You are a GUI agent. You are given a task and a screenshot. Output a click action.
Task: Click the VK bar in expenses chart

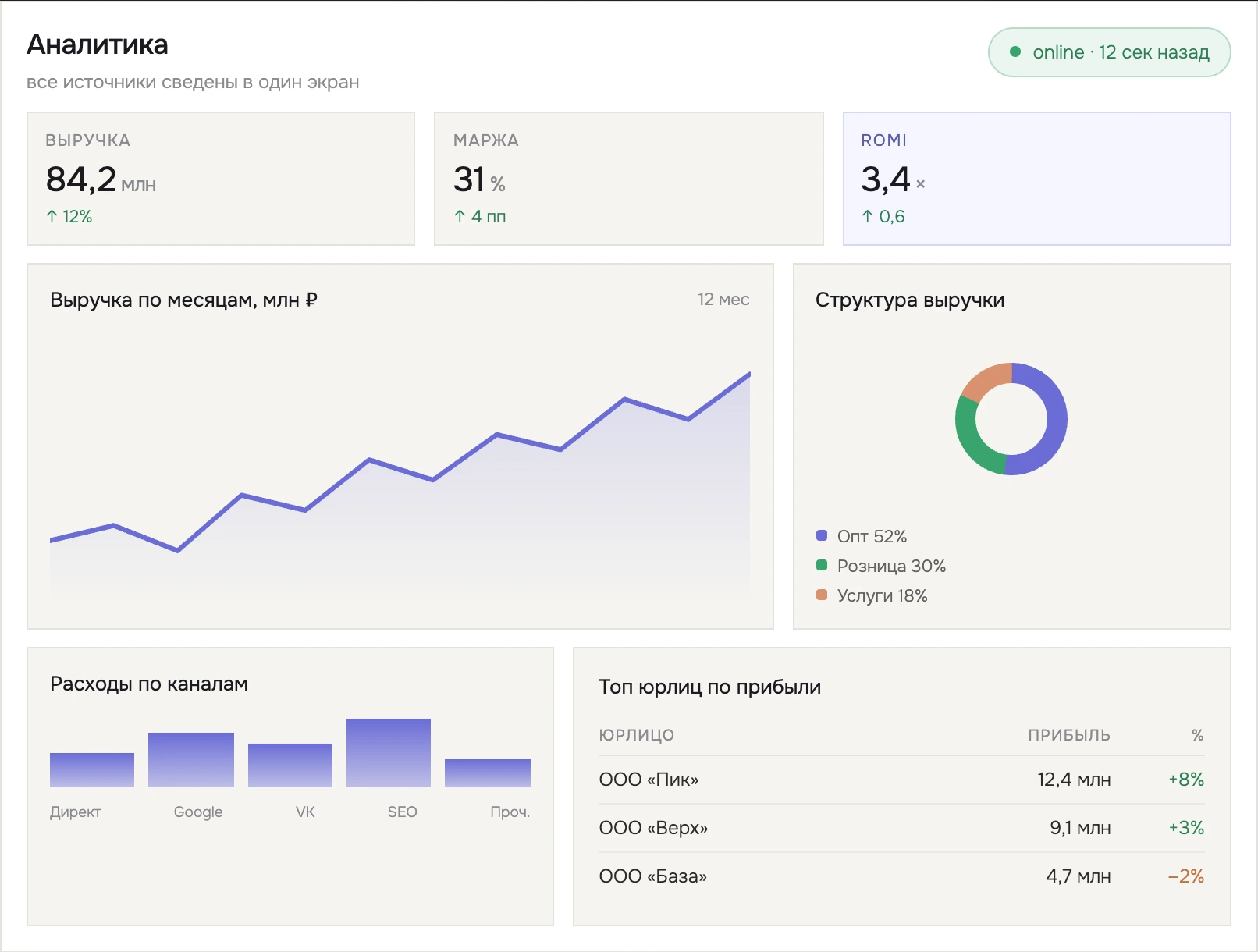290,766
